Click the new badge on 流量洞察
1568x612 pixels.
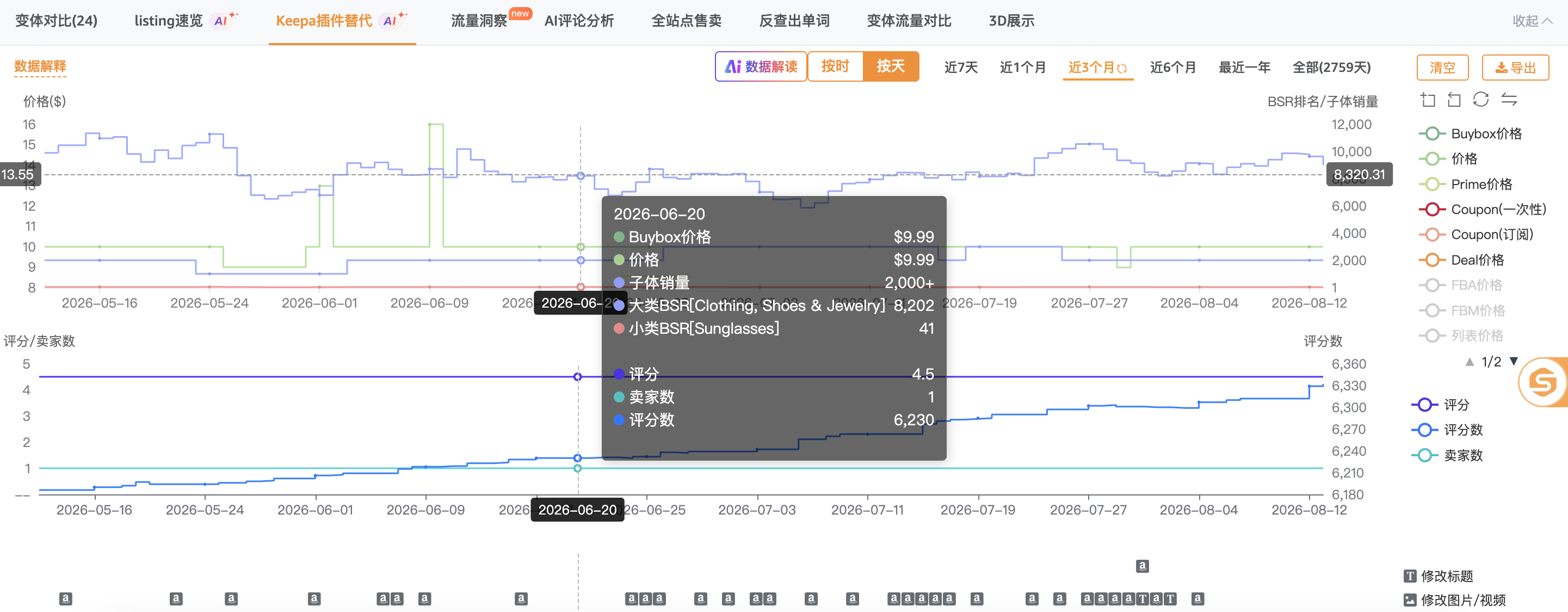520,14
